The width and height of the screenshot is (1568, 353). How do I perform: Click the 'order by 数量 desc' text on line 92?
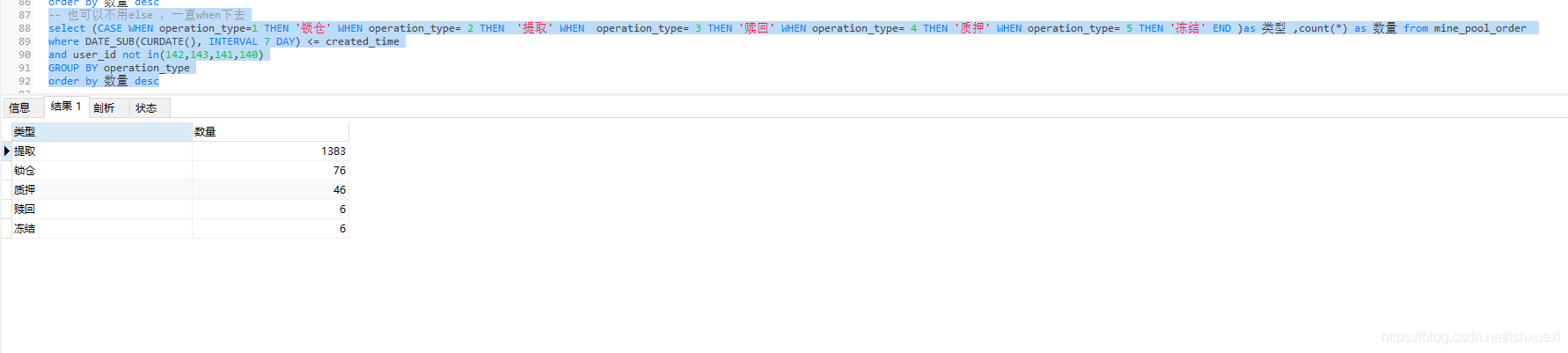click(104, 81)
